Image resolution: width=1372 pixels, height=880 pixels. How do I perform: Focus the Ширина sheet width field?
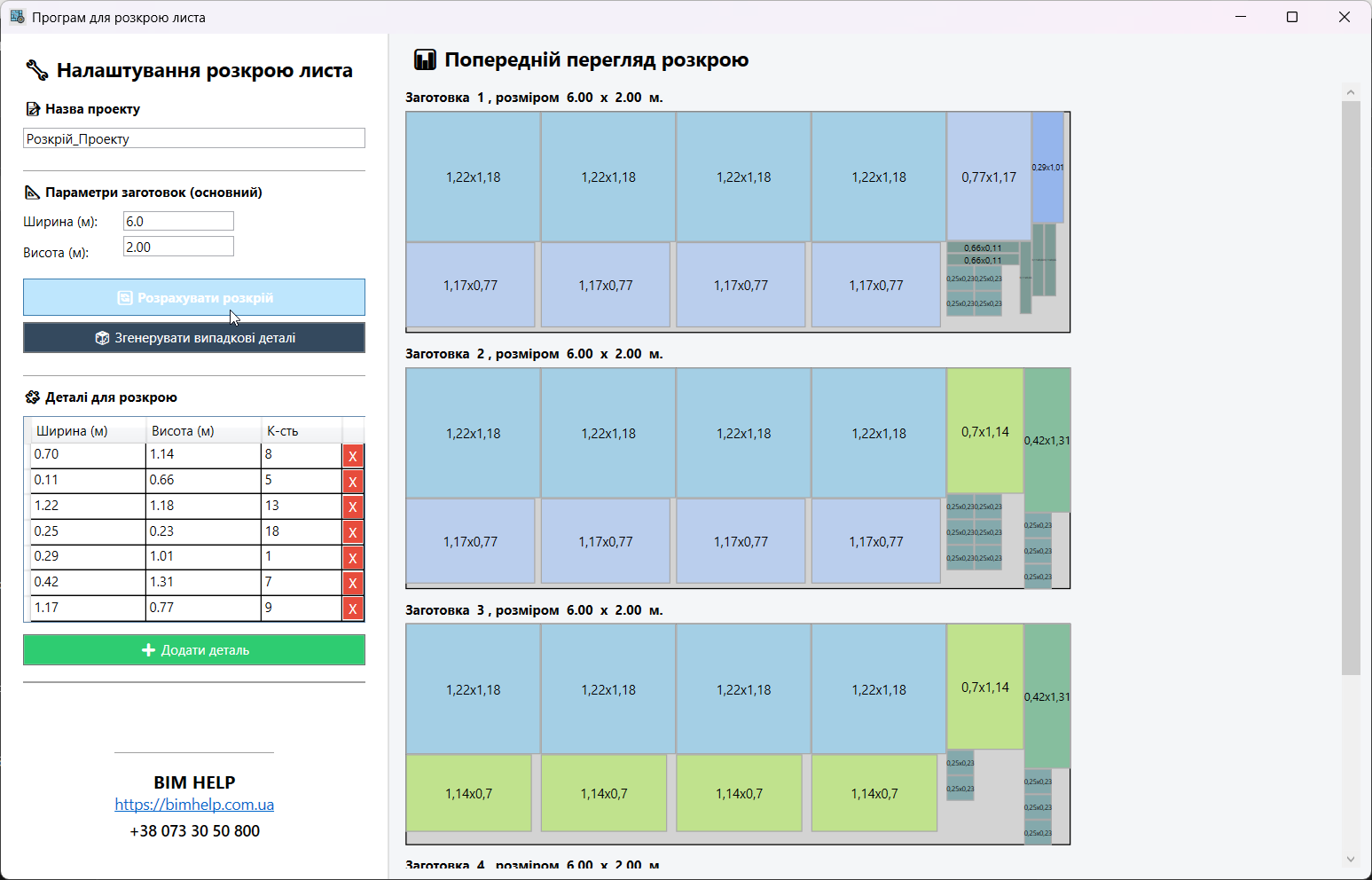click(x=178, y=222)
